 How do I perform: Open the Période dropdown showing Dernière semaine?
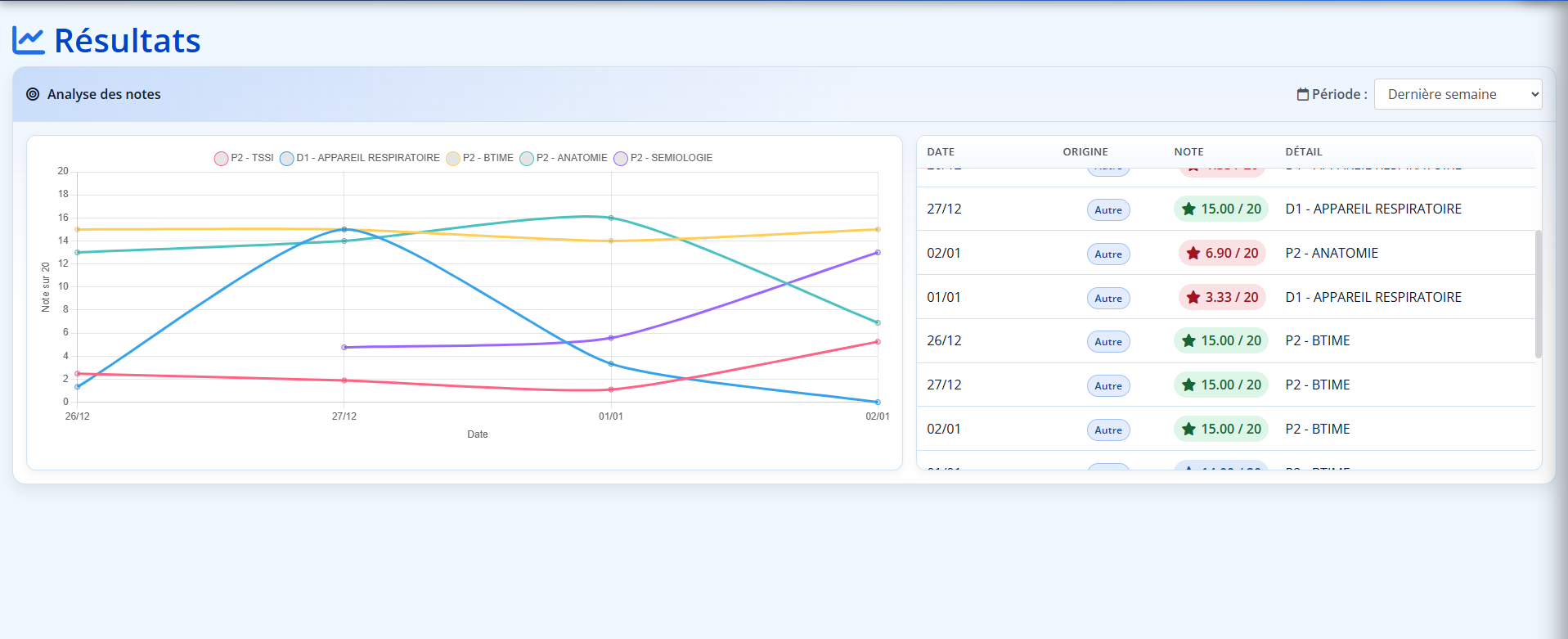pos(1458,94)
